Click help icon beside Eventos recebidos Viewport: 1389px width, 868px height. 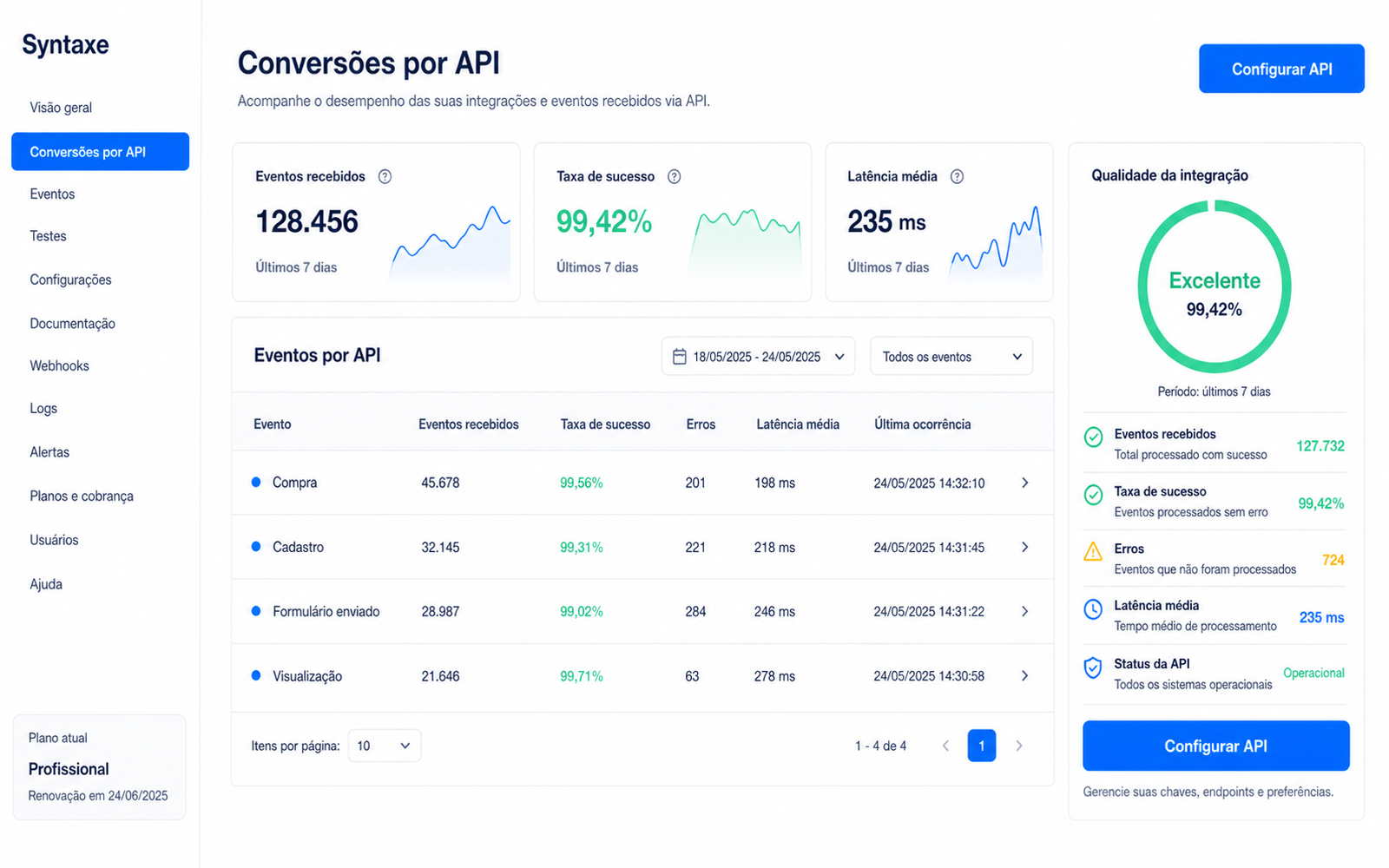pyautogui.click(x=385, y=176)
